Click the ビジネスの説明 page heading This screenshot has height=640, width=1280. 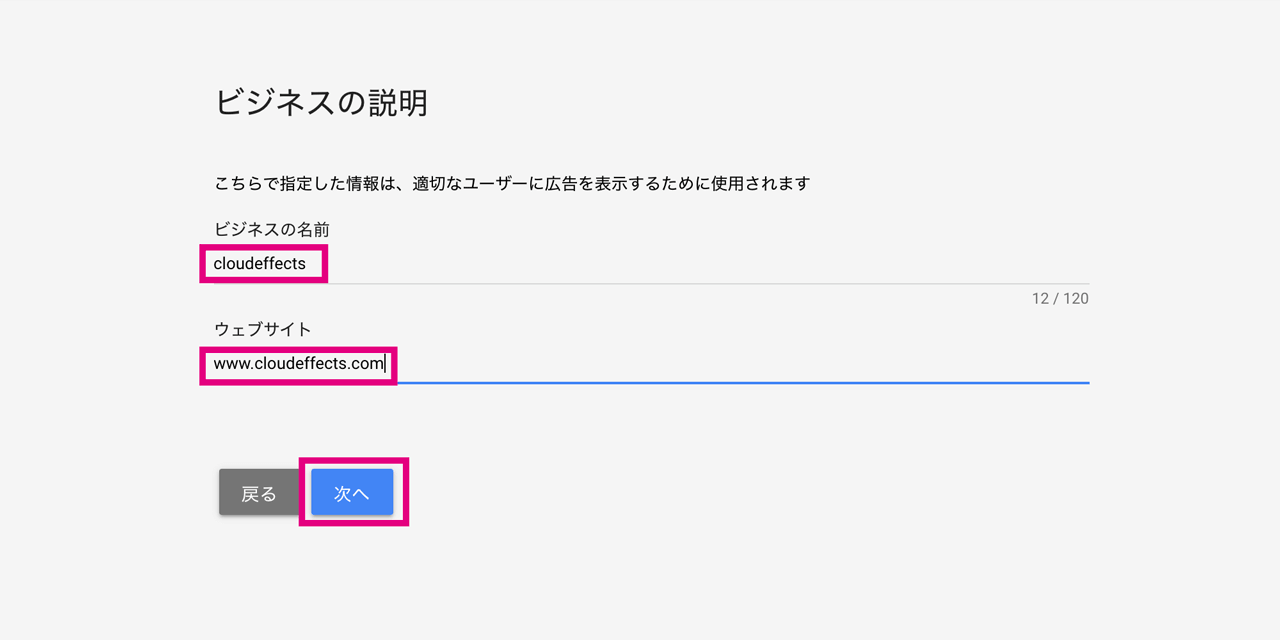tap(322, 102)
